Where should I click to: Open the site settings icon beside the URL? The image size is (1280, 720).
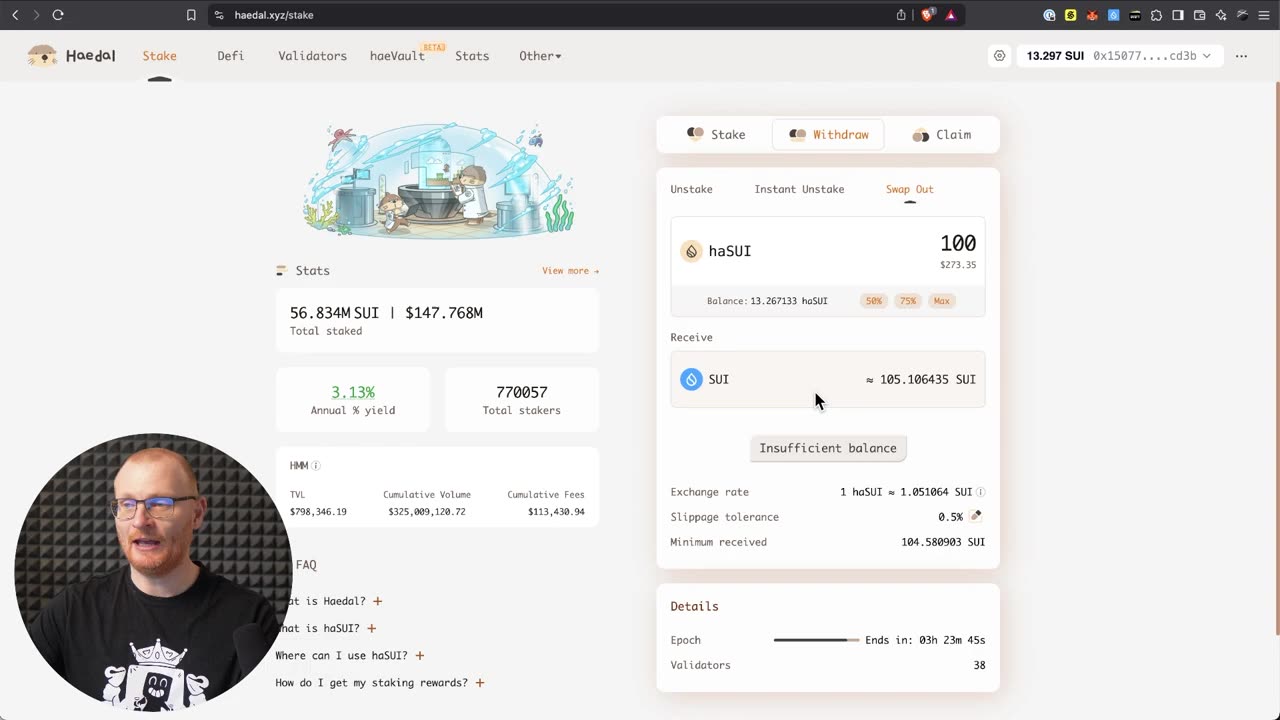(219, 15)
